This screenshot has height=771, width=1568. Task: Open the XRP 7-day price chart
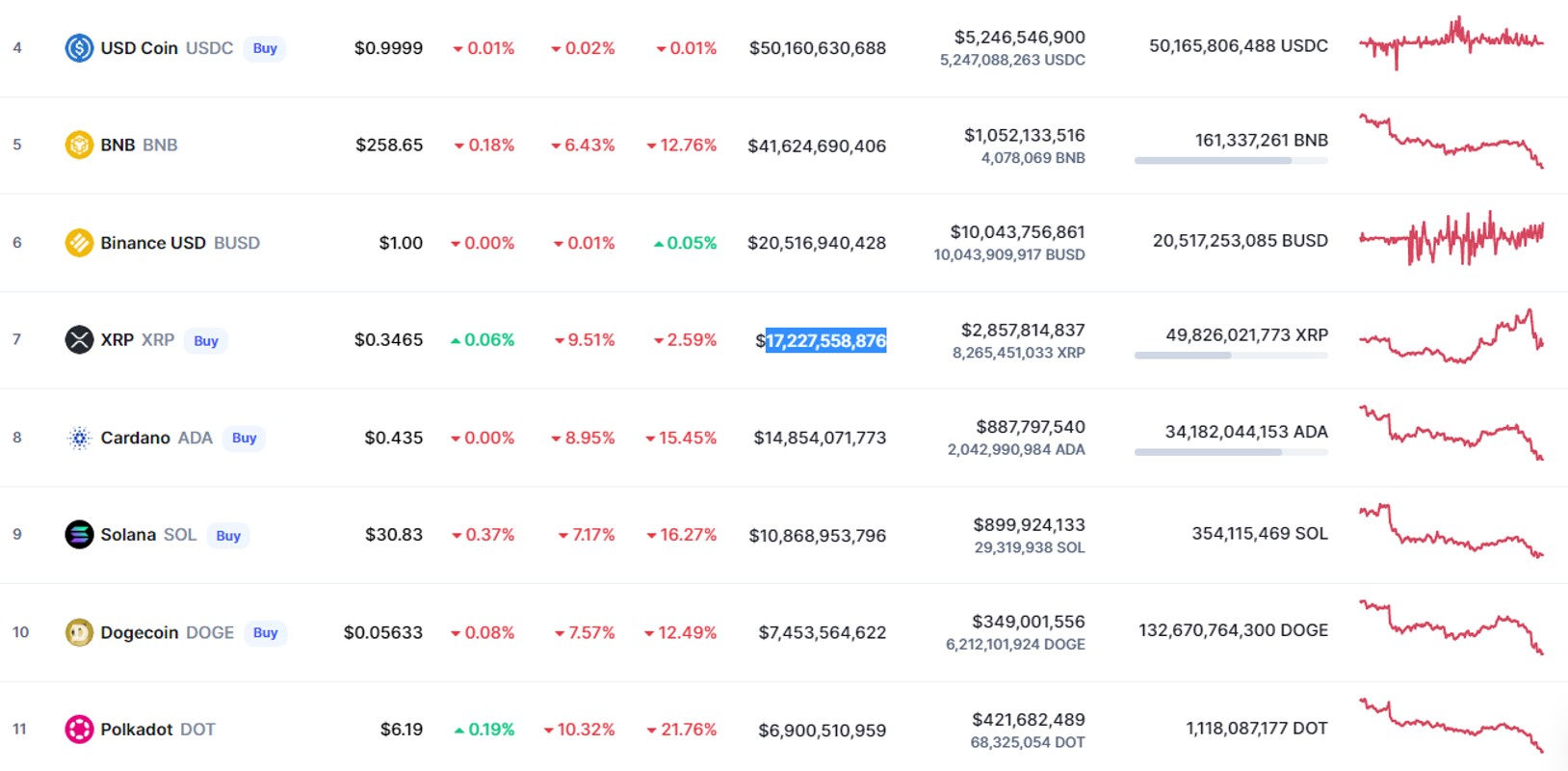(x=1451, y=337)
